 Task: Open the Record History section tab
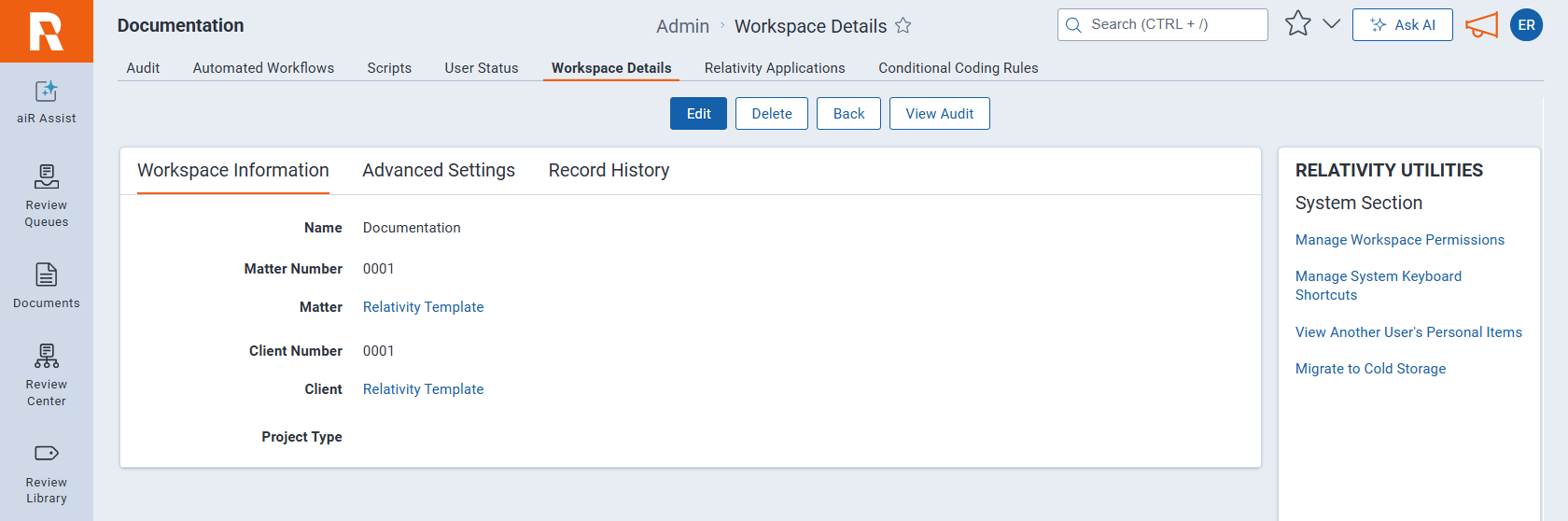coord(609,171)
